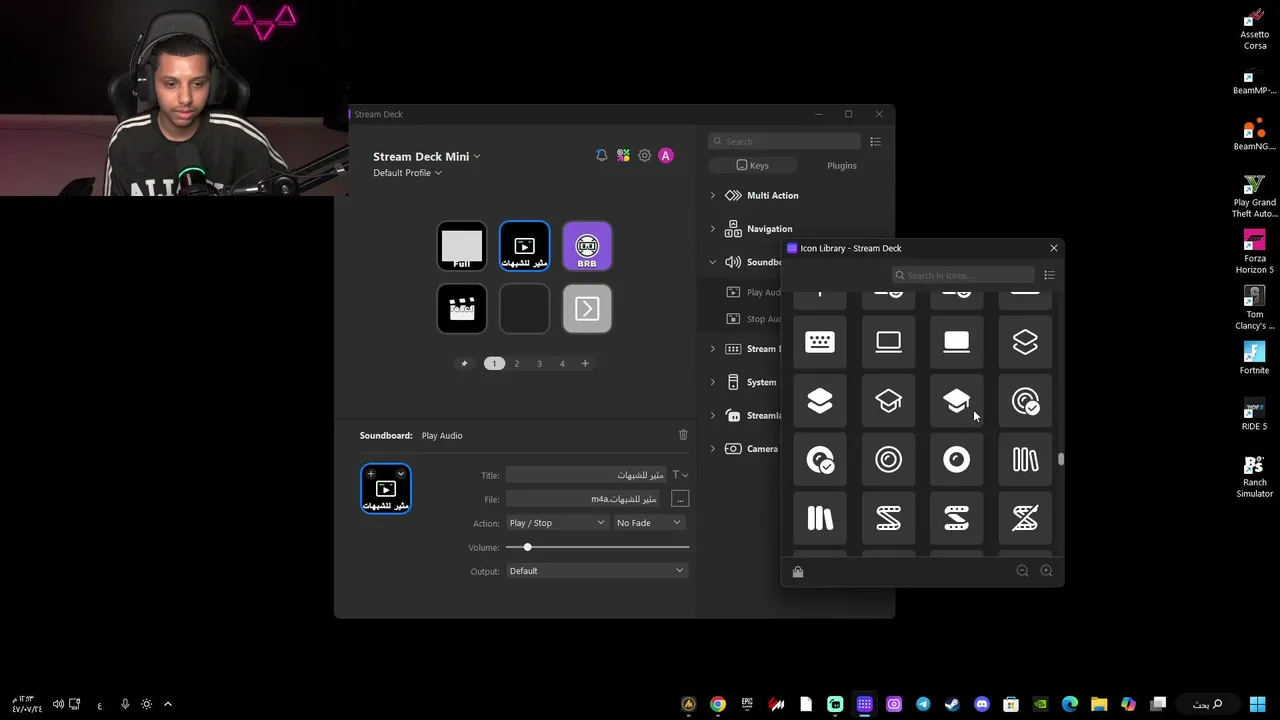Select the clapperboard key on the deck

point(462,308)
